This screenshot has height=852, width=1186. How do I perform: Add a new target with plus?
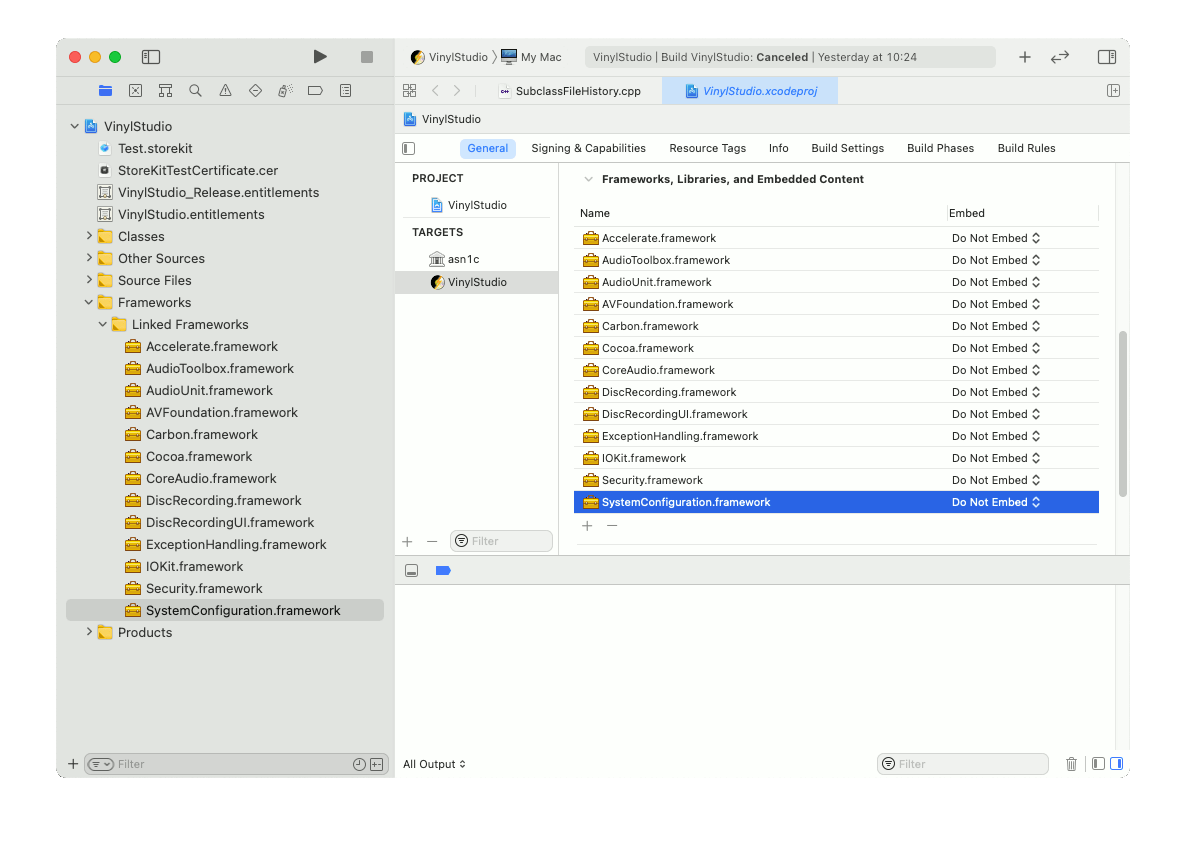408,541
